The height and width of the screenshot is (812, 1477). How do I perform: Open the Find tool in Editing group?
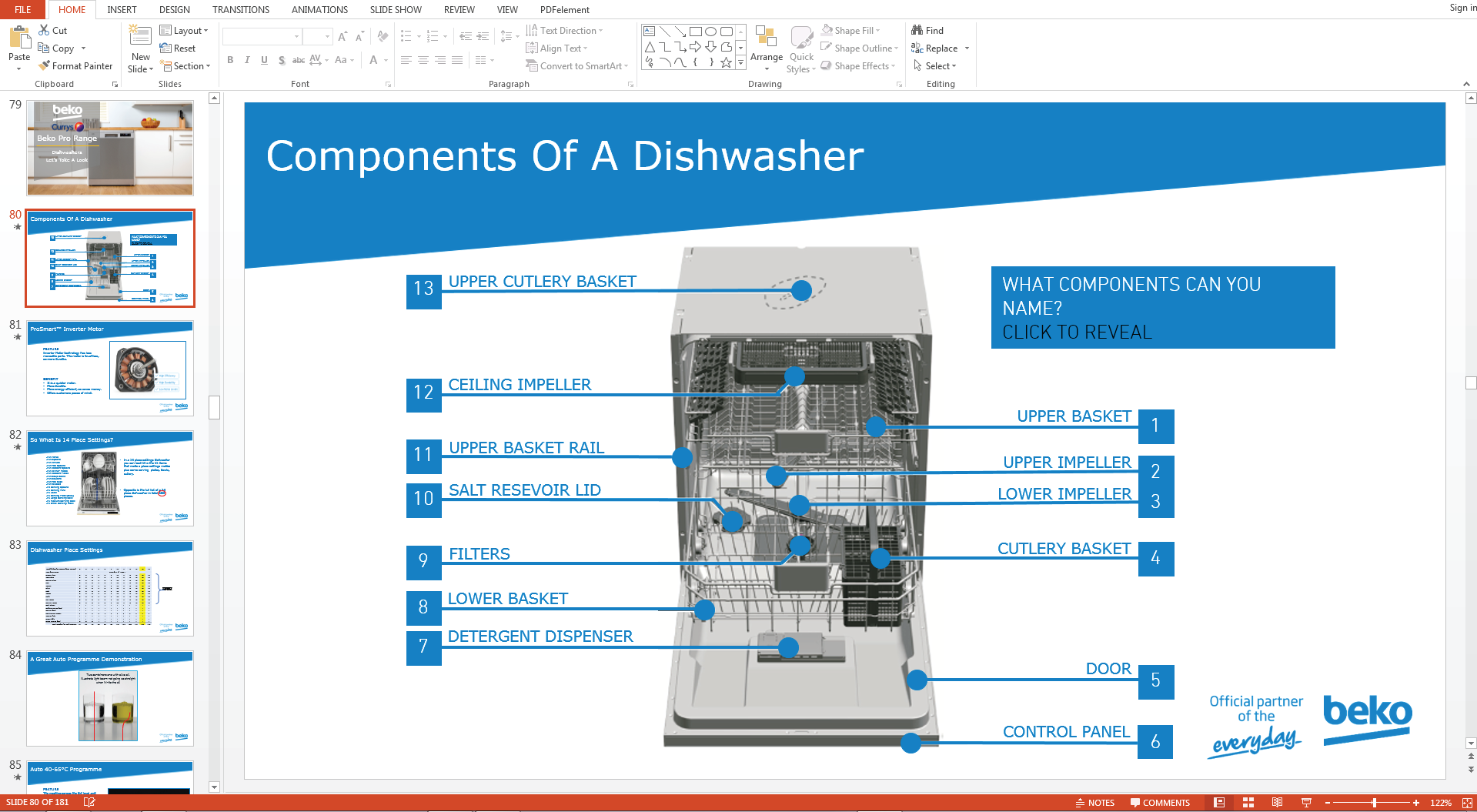point(927,31)
